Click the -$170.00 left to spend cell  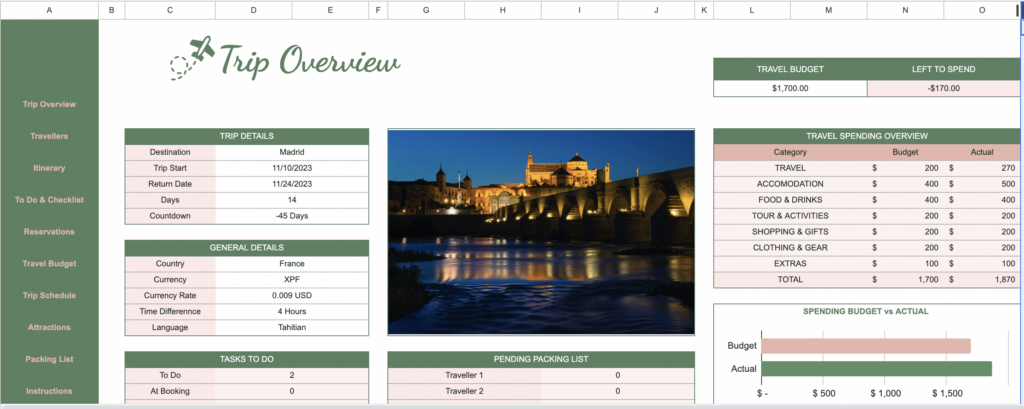pyautogui.click(x=943, y=88)
